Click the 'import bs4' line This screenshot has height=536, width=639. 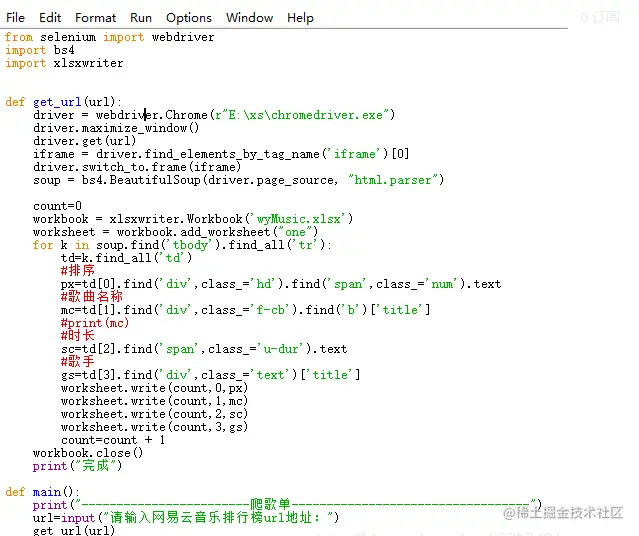pos(40,50)
